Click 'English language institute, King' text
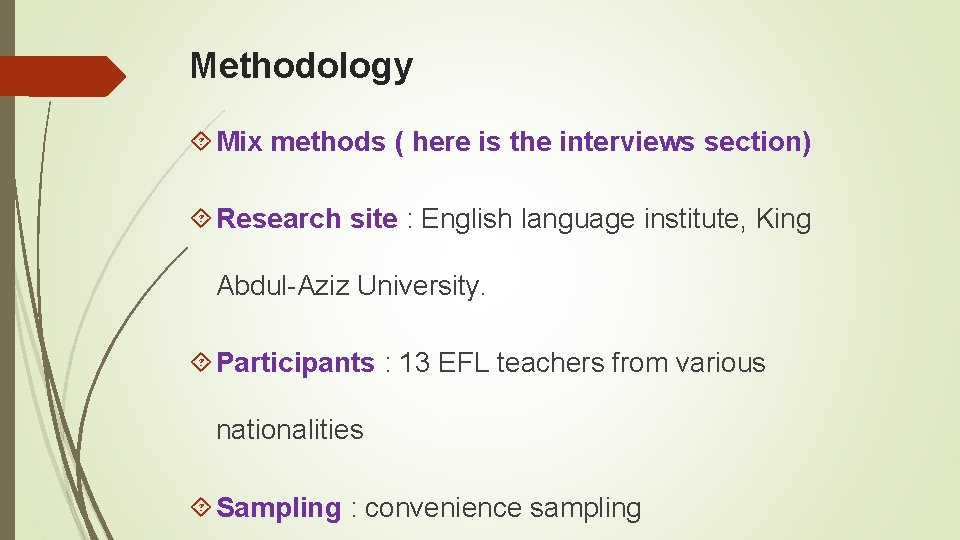The image size is (960, 540). (x=616, y=219)
